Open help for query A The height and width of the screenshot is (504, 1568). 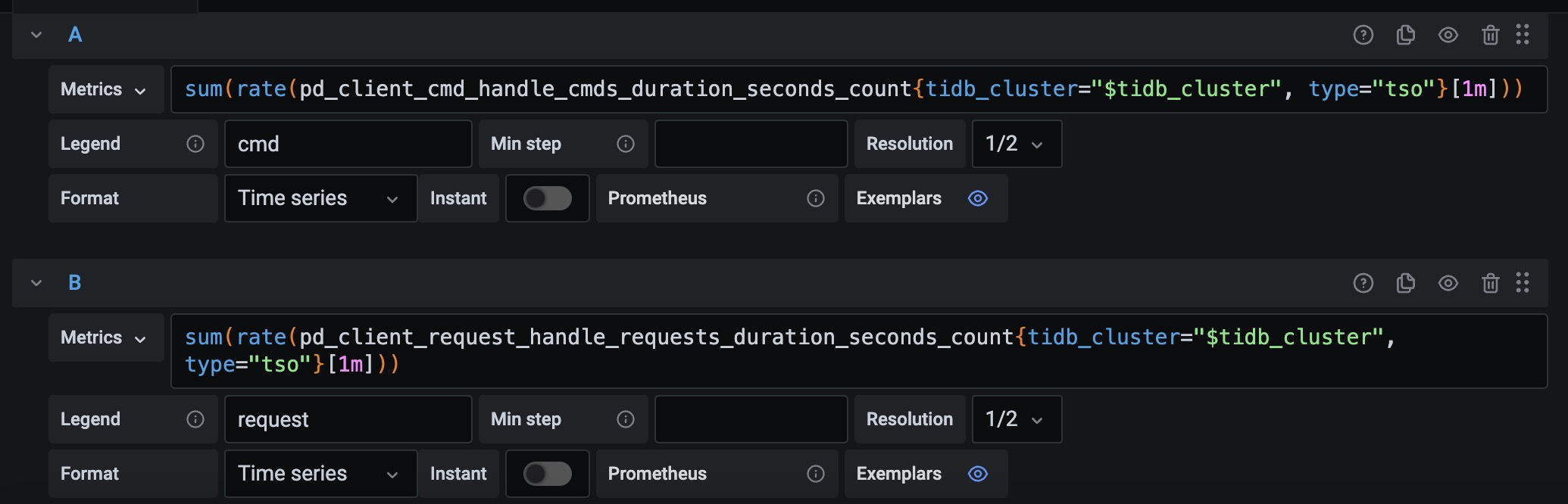[x=1363, y=35]
